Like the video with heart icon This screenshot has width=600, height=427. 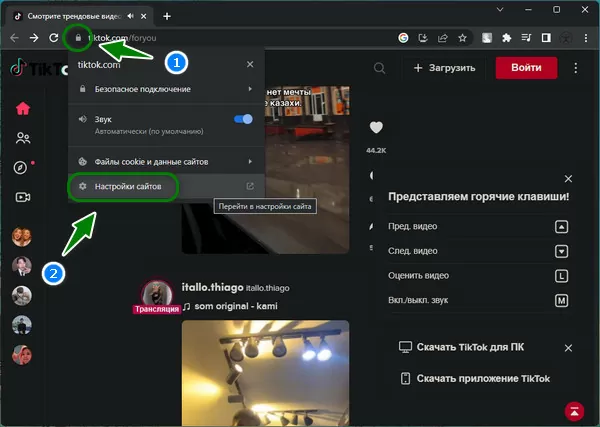[376, 127]
